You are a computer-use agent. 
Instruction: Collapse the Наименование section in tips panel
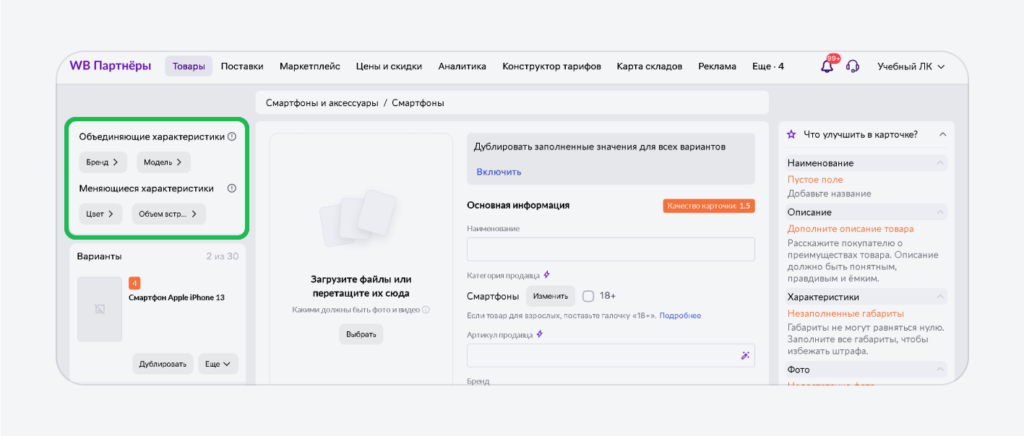tap(941, 163)
